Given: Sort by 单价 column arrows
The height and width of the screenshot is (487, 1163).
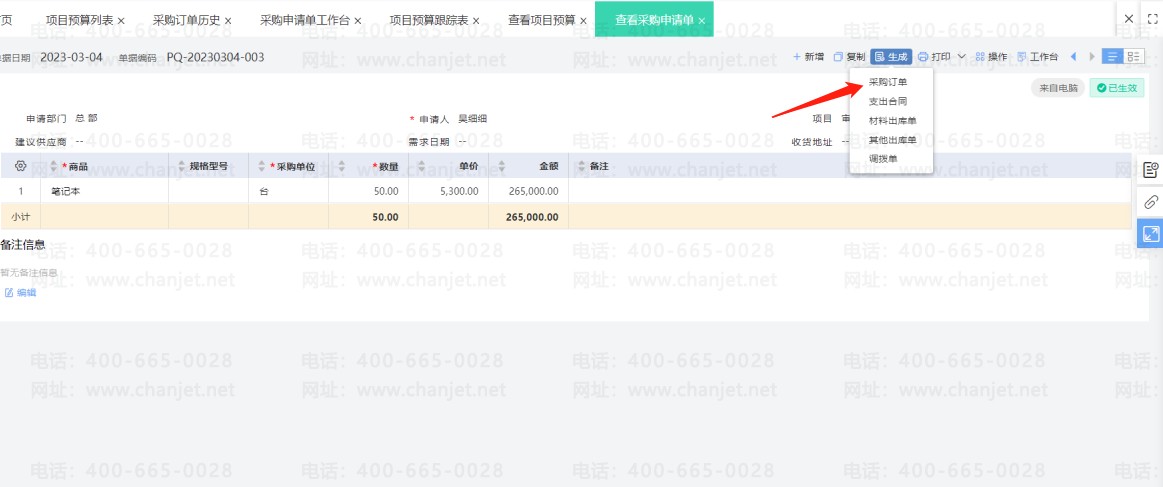Looking at the screenshot, I should pyautogui.click(x=421, y=166).
